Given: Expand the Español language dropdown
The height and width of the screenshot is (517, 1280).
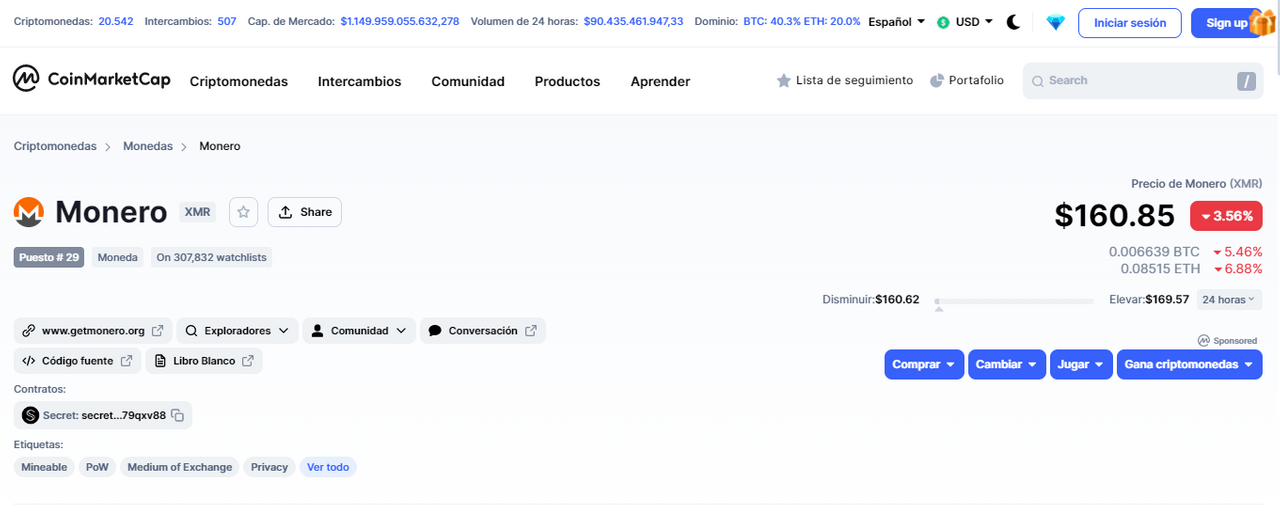Looking at the screenshot, I should [897, 22].
